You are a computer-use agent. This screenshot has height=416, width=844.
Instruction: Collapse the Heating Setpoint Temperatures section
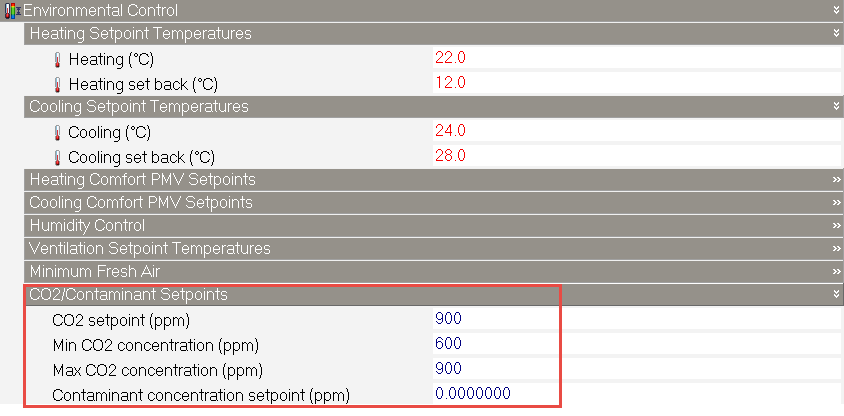point(834,34)
